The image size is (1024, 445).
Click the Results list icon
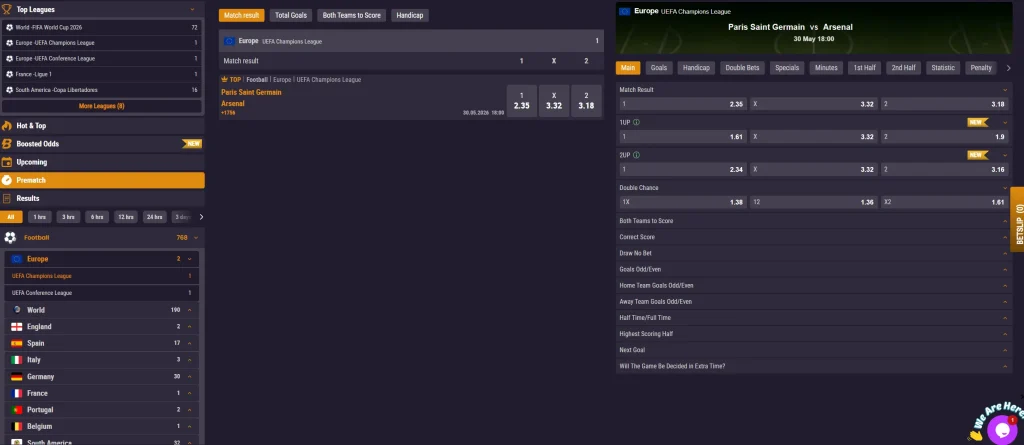(x=7, y=198)
